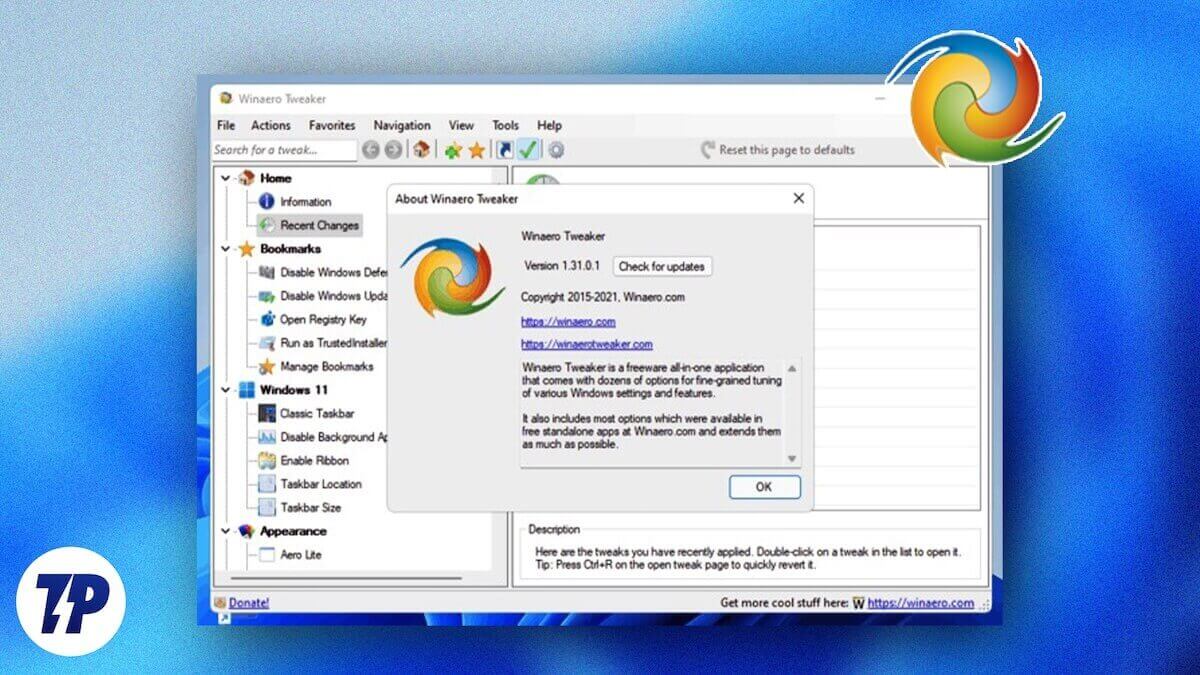The width and height of the screenshot is (1200, 675).
Task: Click the Disable Background Apps icon
Action: tap(267, 437)
